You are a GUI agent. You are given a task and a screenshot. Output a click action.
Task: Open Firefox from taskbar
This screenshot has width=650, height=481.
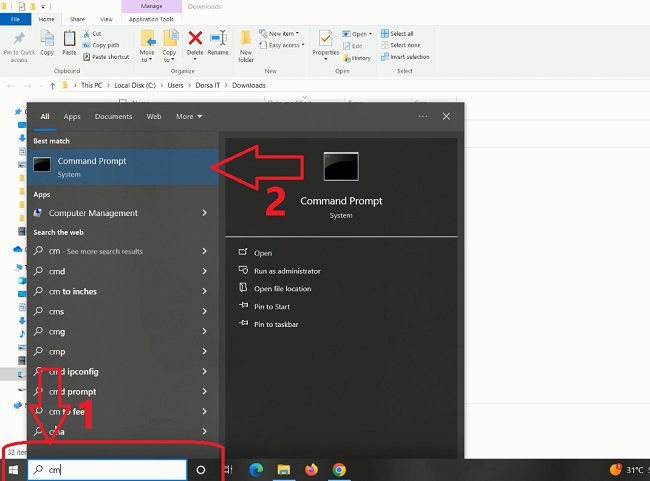point(311,469)
